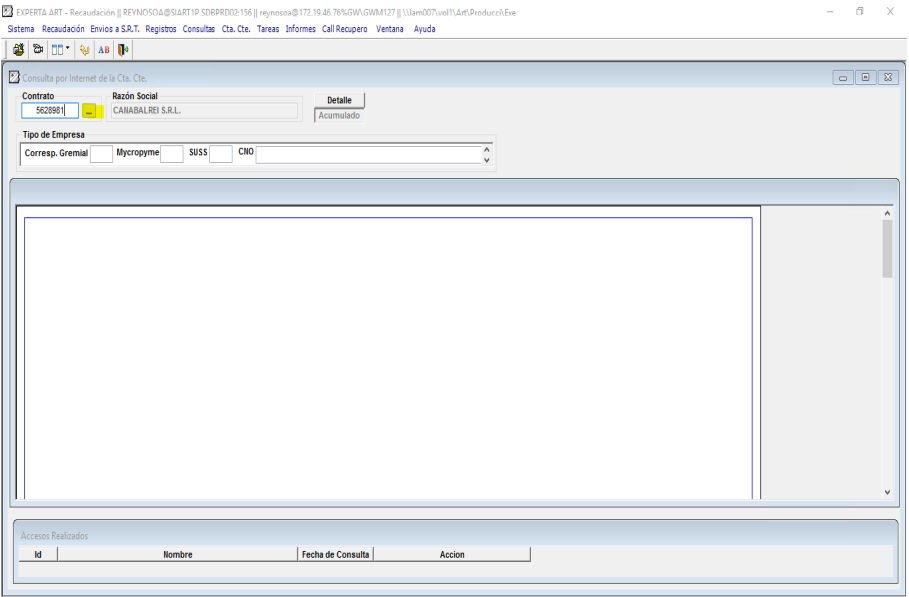Click the Mycropyme box

point(172,154)
